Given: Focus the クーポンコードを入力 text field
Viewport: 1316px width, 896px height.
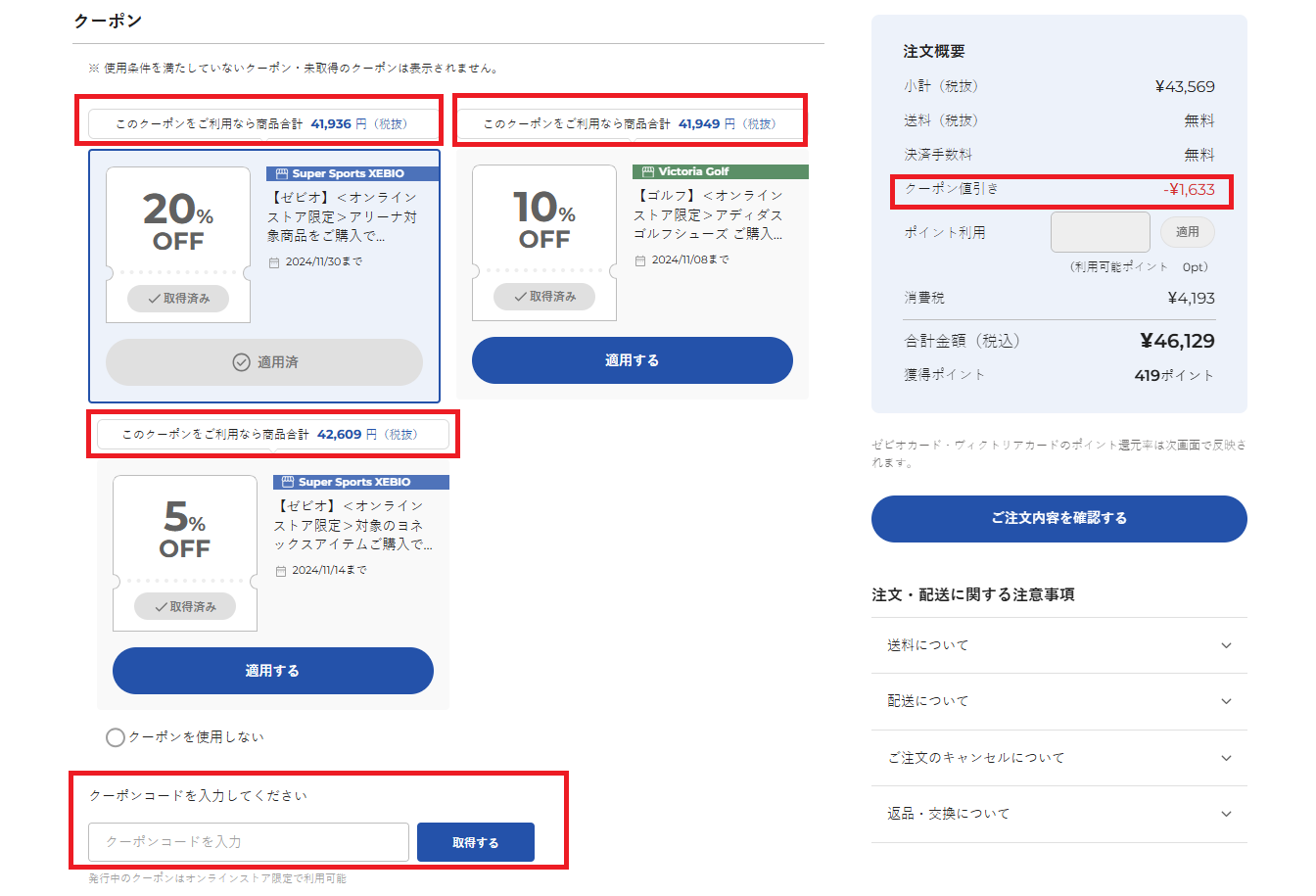Looking at the screenshot, I should pyautogui.click(x=249, y=842).
